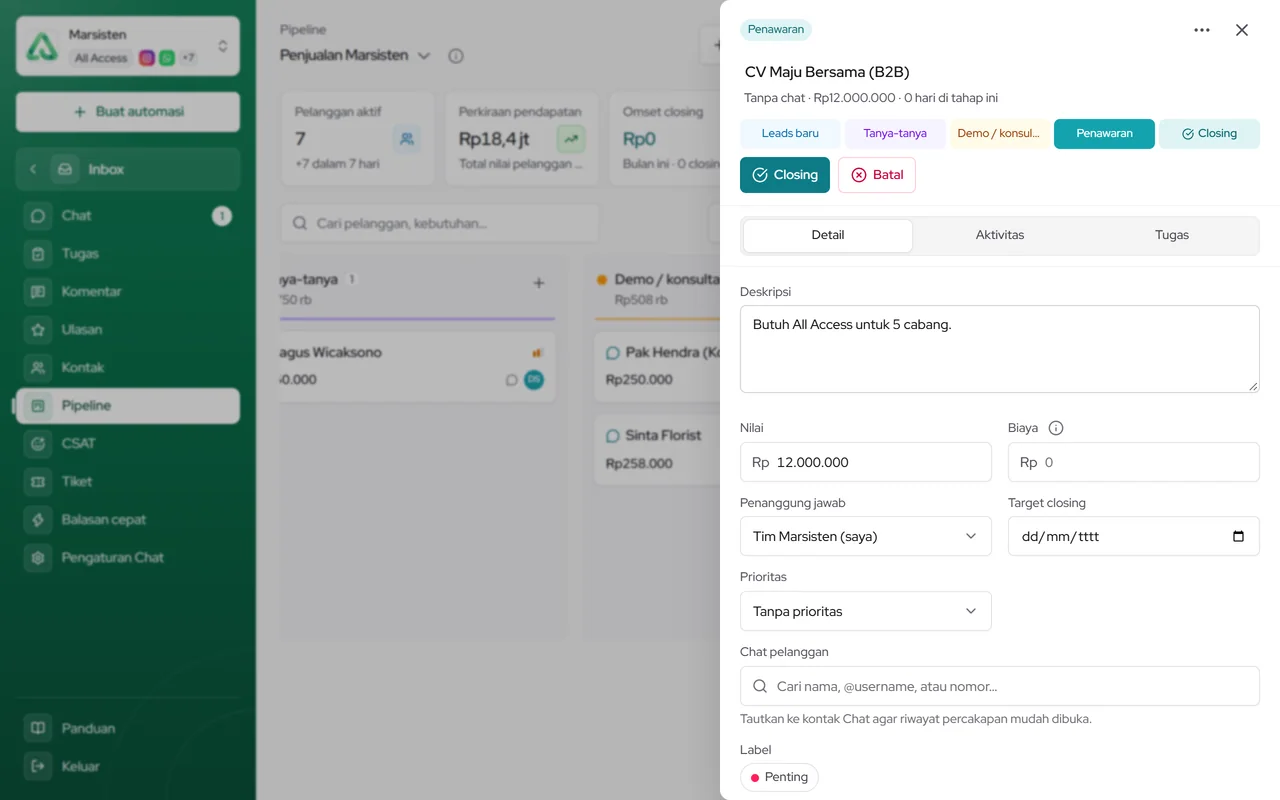Select the Penawaran stage chip
Image resolution: width=1280 pixels, height=800 pixels.
(1104, 134)
